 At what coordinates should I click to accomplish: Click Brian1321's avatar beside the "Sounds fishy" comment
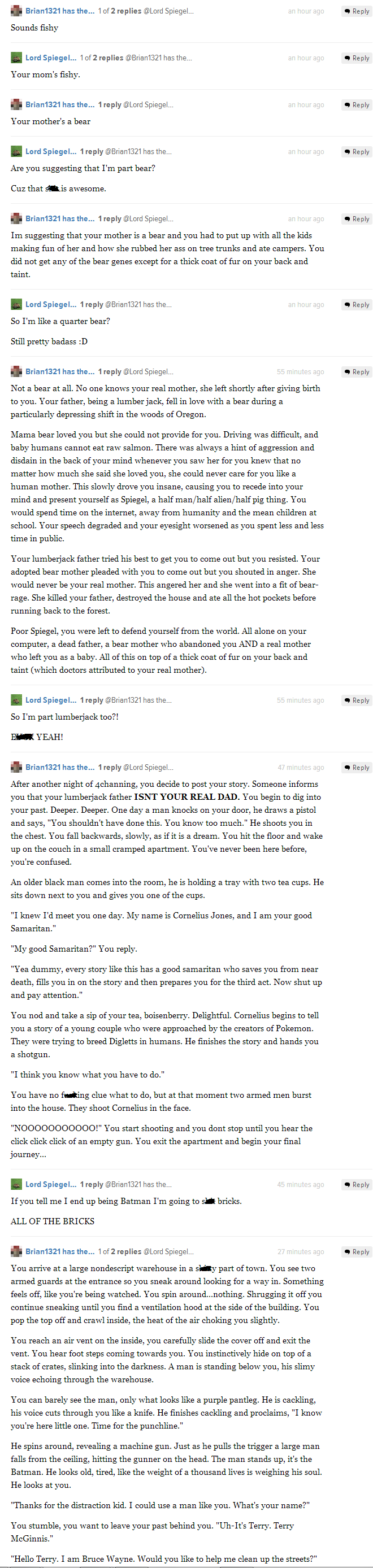pyautogui.click(x=16, y=11)
